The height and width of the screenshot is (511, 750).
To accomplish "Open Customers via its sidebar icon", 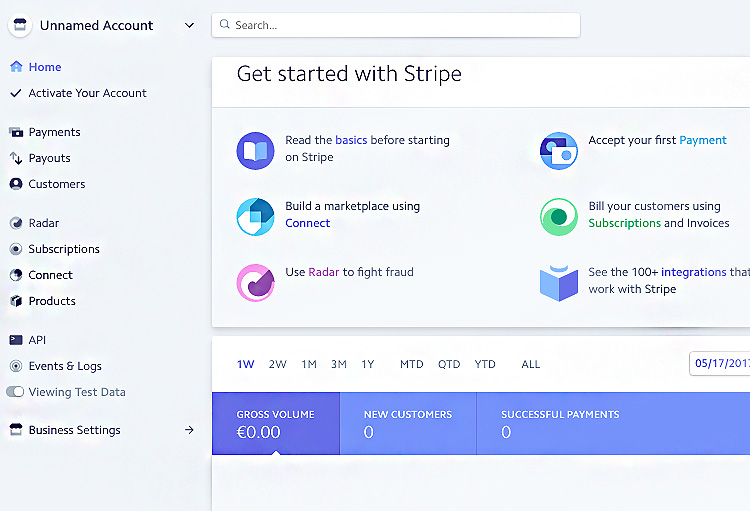I will tap(16, 184).
